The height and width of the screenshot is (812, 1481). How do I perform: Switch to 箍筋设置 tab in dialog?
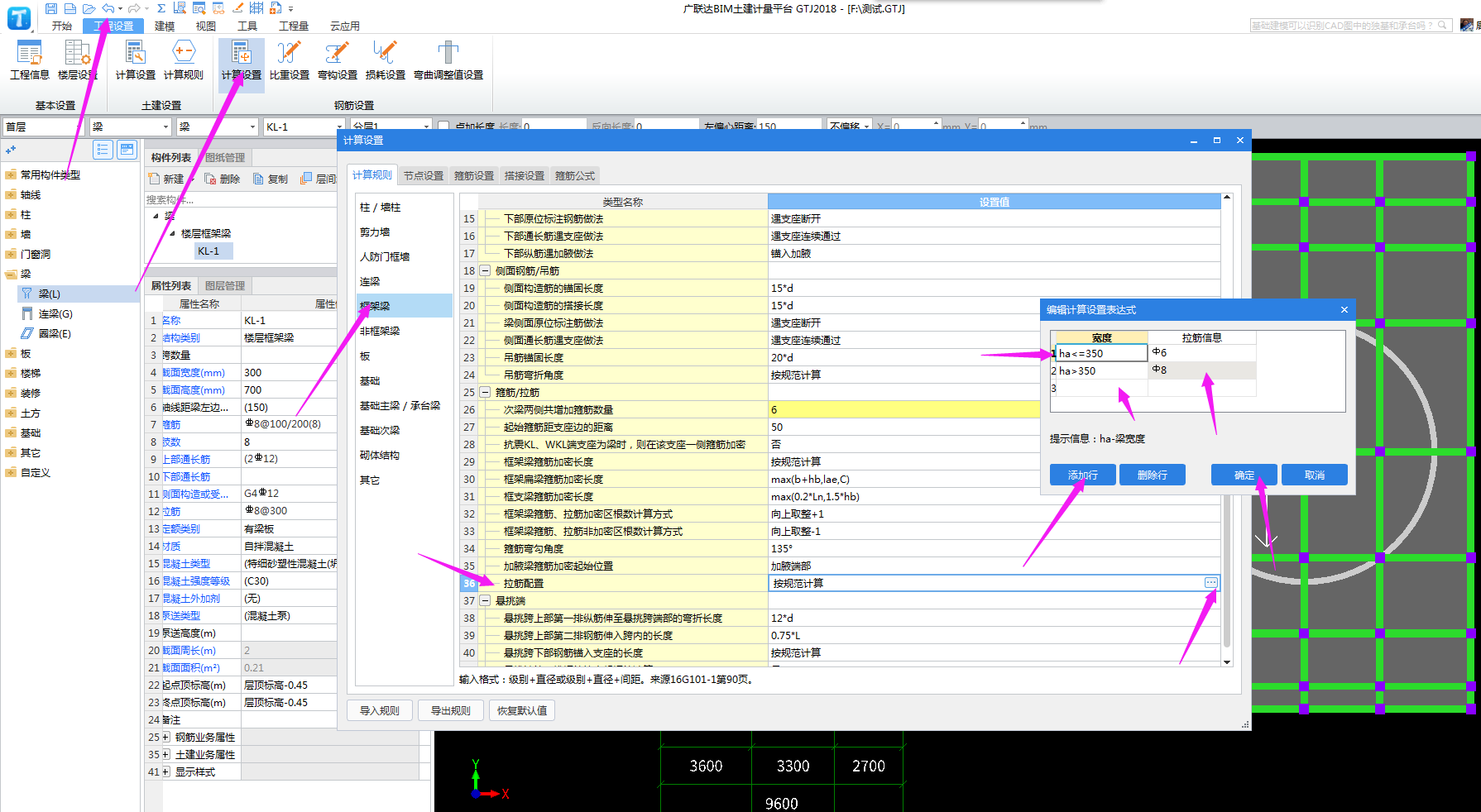pyautogui.click(x=474, y=175)
